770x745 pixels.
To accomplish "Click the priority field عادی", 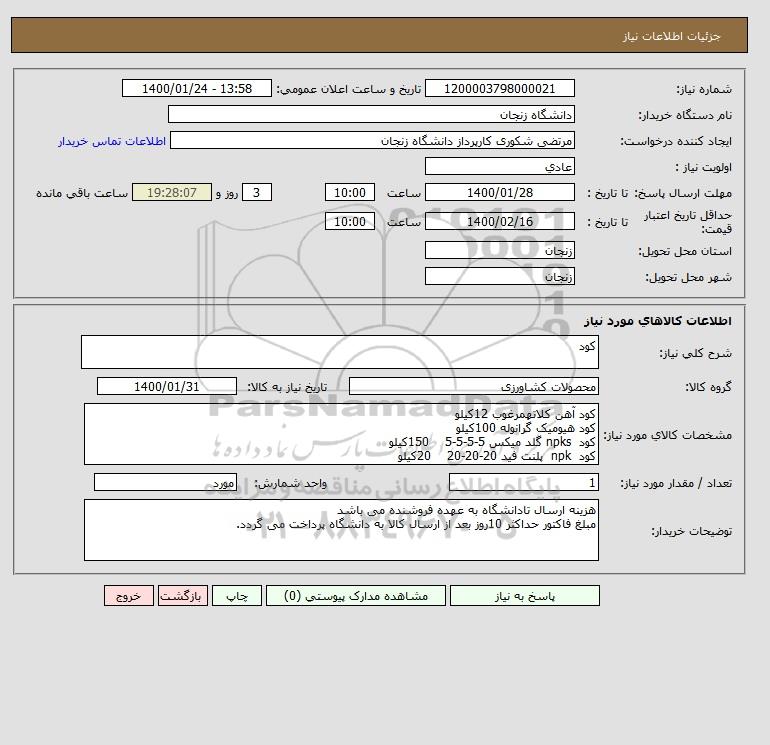I will pyautogui.click(x=499, y=166).
